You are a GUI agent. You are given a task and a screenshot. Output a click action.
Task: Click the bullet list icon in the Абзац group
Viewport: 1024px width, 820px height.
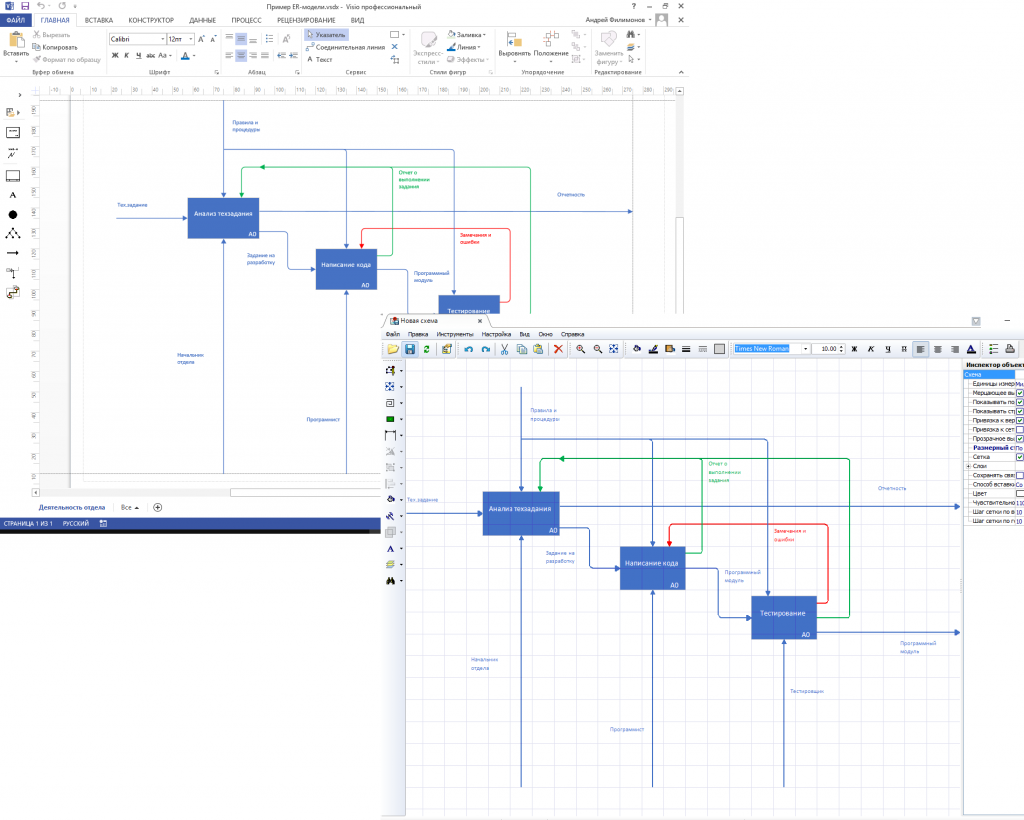click(270, 39)
